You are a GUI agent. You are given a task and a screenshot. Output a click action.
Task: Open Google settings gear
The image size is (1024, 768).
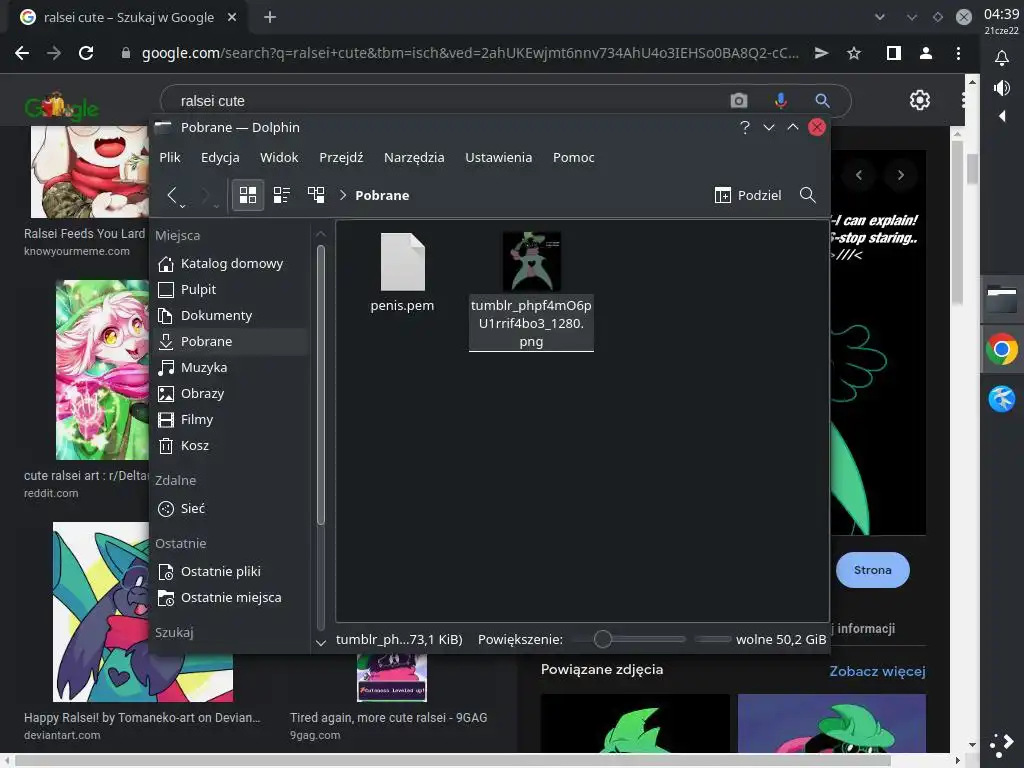coord(920,100)
